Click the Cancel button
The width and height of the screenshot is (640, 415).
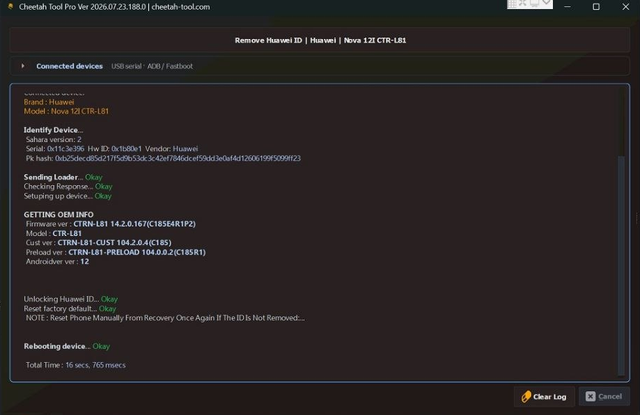point(604,396)
